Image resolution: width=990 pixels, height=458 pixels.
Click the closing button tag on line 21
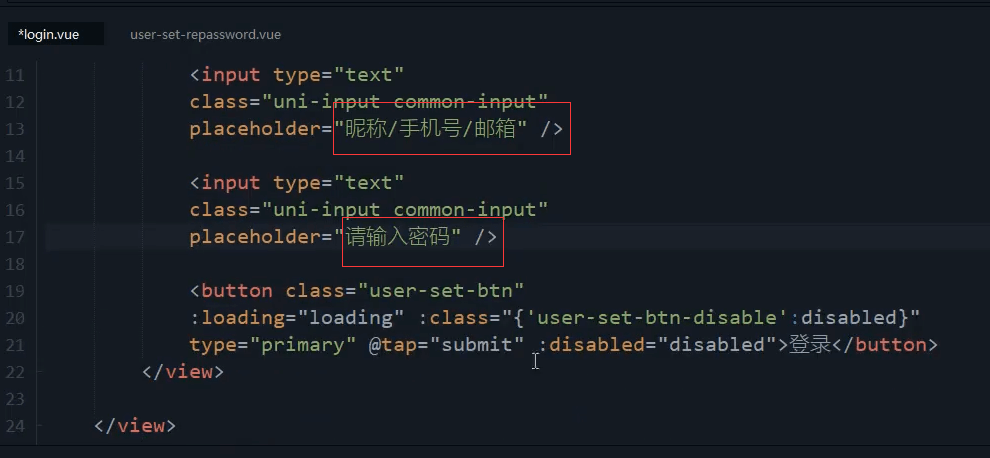(x=885, y=345)
